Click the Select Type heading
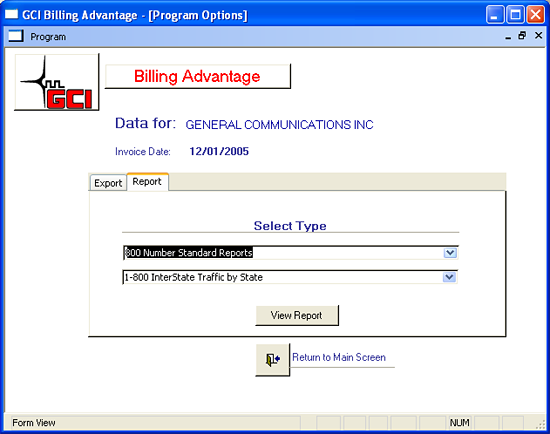Screen dimensions: 550x434 290,226
